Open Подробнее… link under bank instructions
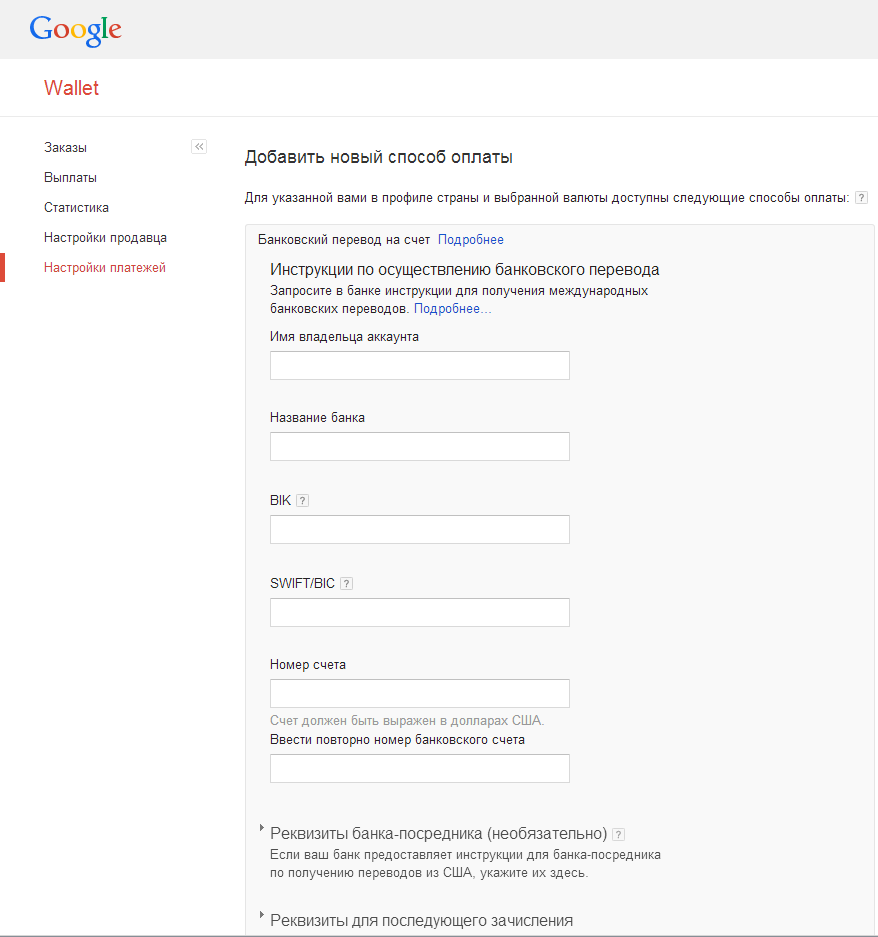 pyautogui.click(x=452, y=308)
